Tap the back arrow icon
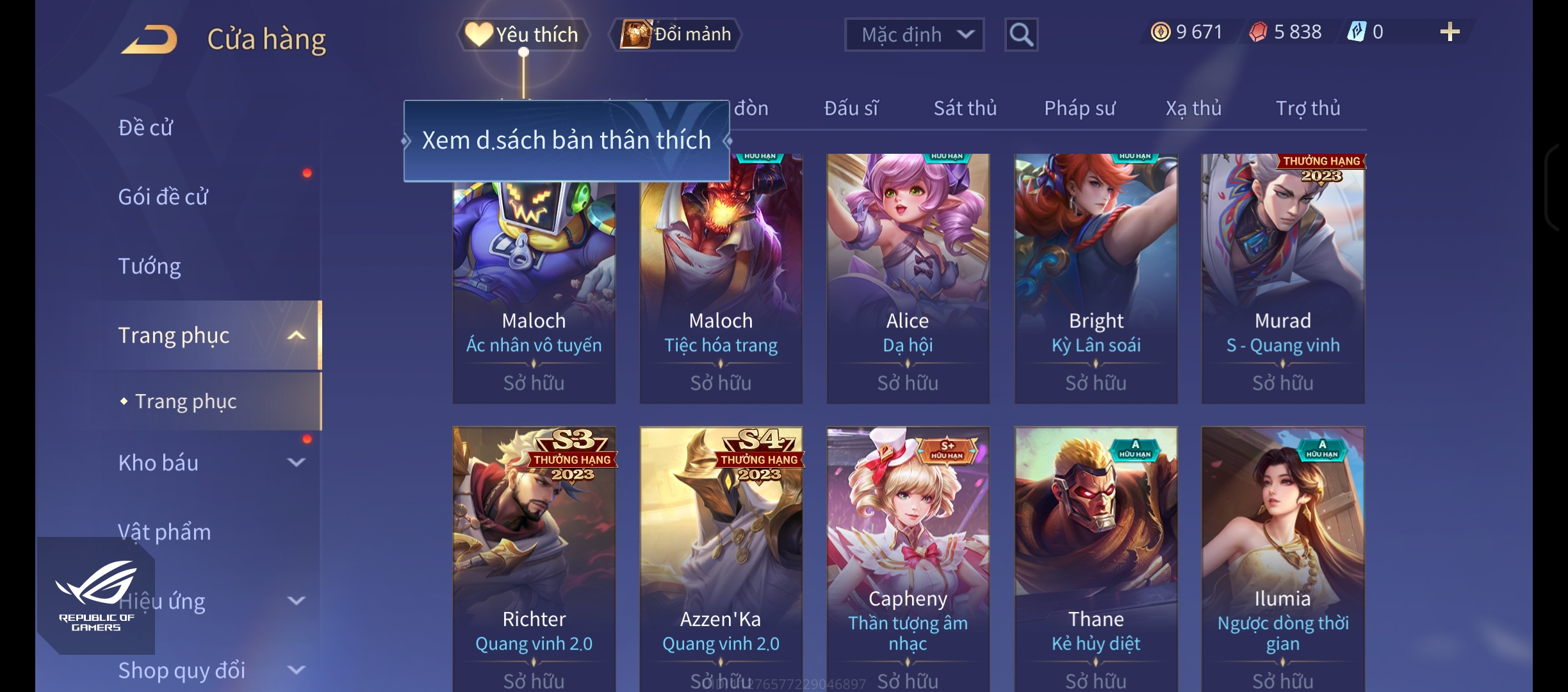The width and height of the screenshot is (1568, 692). click(x=149, y=39)
